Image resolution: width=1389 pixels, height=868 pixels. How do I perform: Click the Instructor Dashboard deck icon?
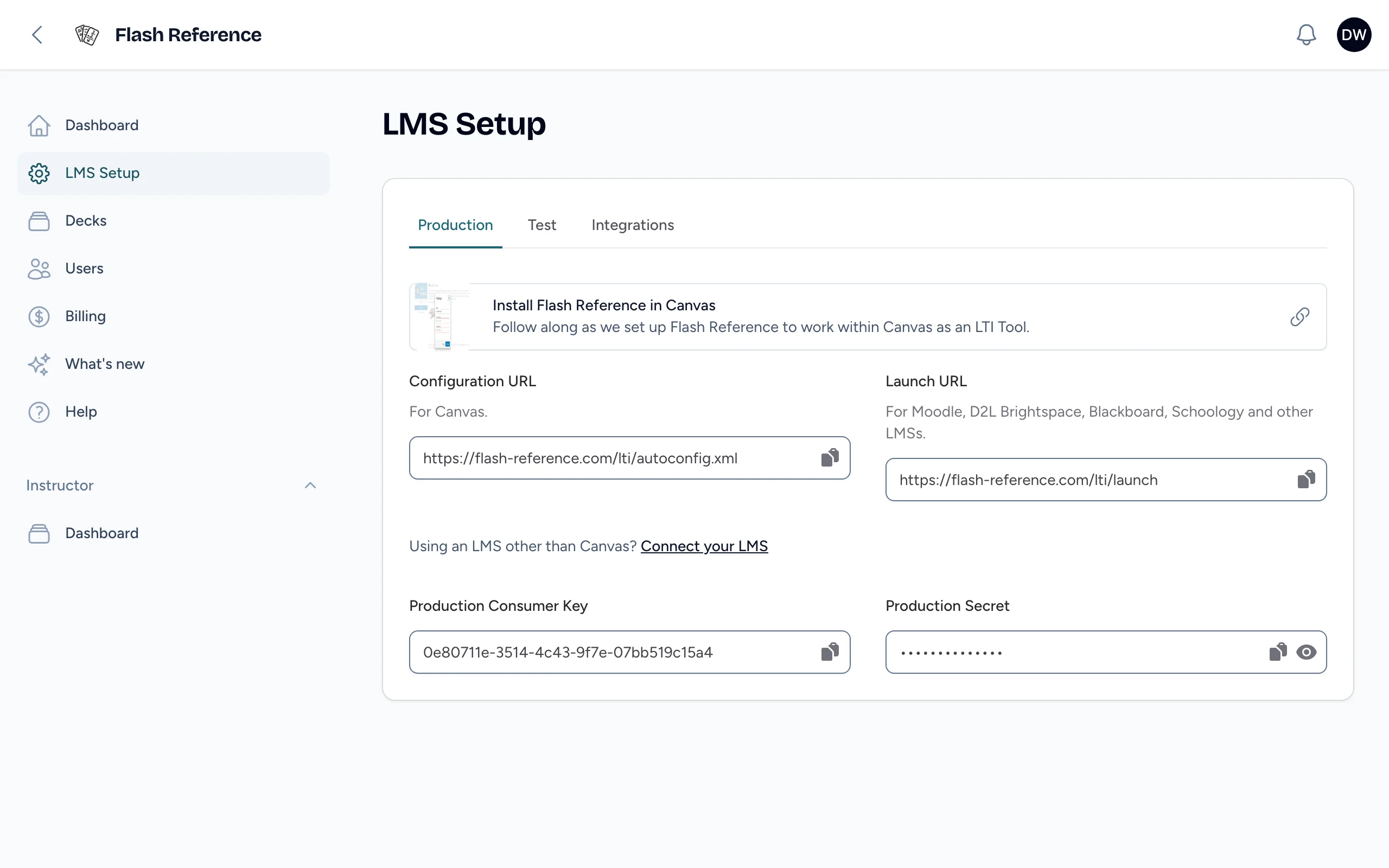click(x=39, y=533)
